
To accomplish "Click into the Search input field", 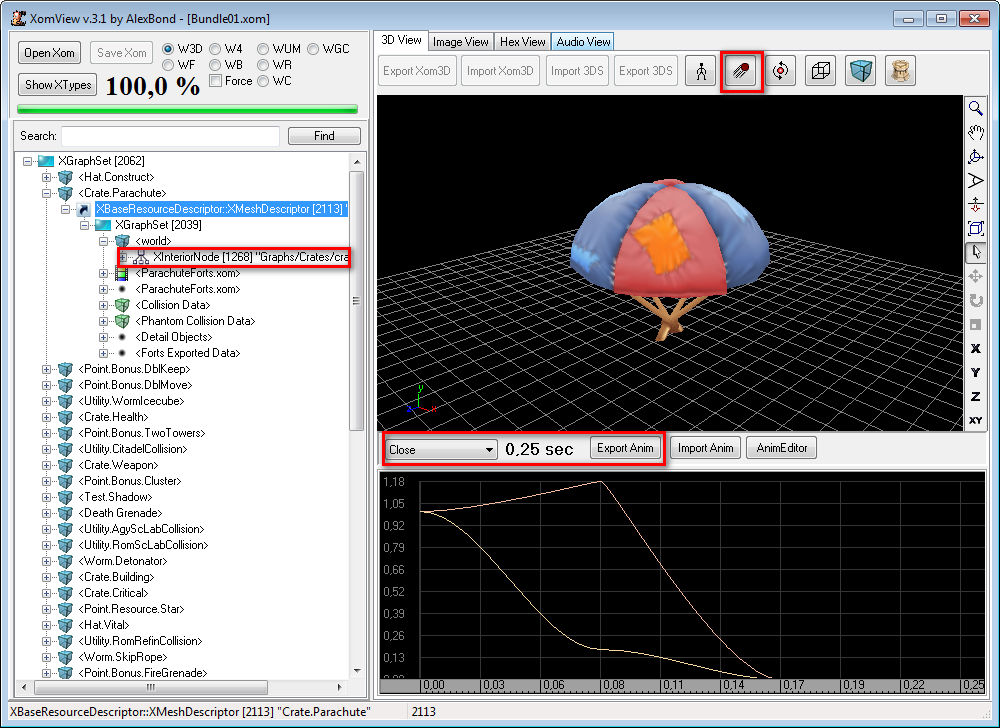I will point(170,136).
